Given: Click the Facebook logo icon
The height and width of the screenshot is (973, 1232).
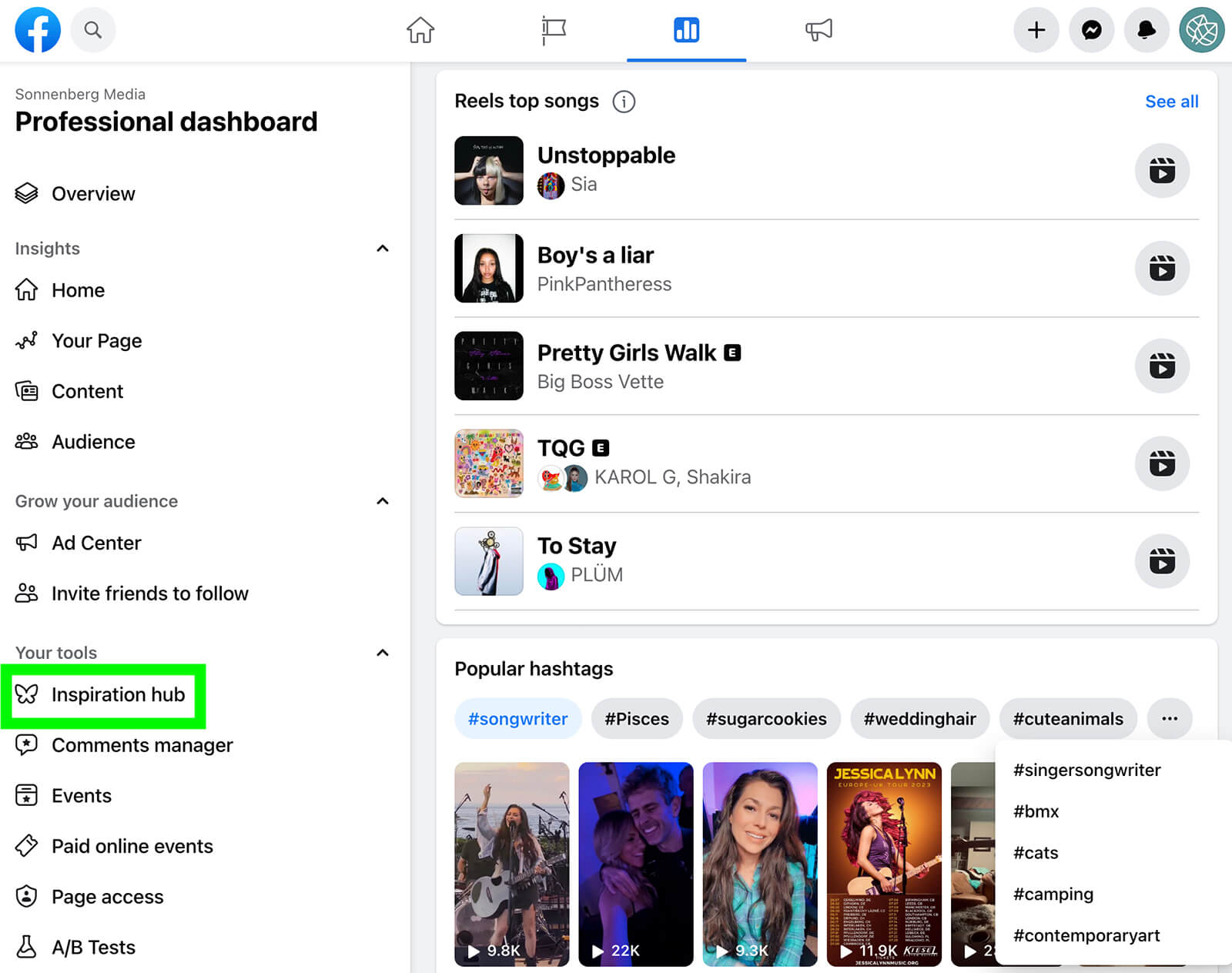Looking at the screenshot, I should 38,30.
